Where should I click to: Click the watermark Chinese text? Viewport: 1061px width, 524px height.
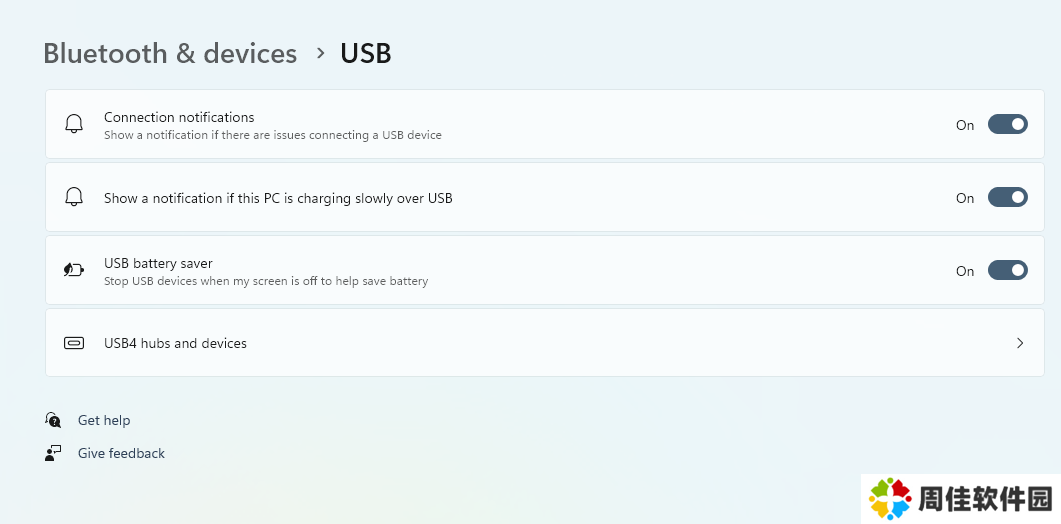[x=985, y=499]
